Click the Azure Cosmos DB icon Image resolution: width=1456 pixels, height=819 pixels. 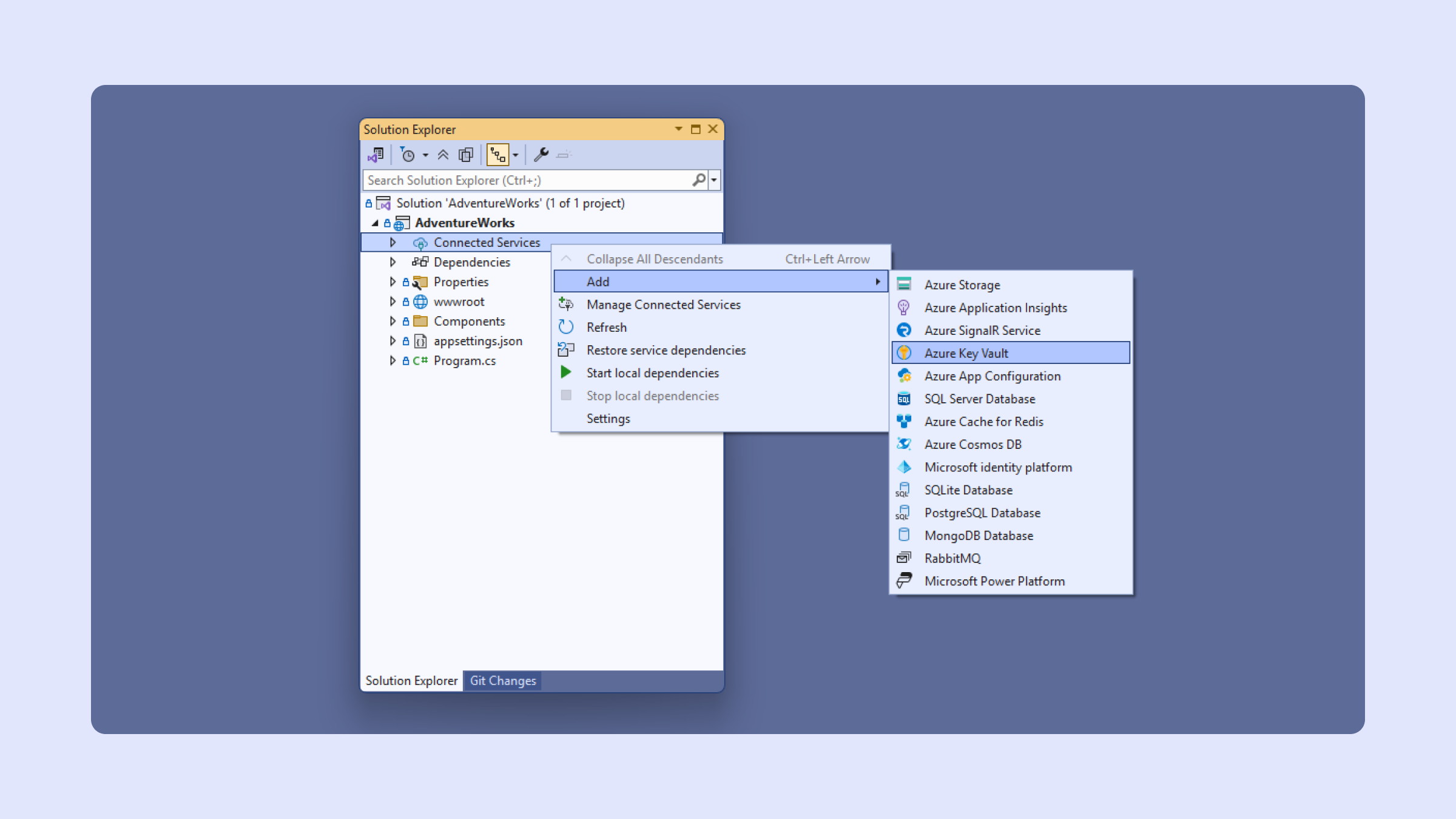click(904, 444)
